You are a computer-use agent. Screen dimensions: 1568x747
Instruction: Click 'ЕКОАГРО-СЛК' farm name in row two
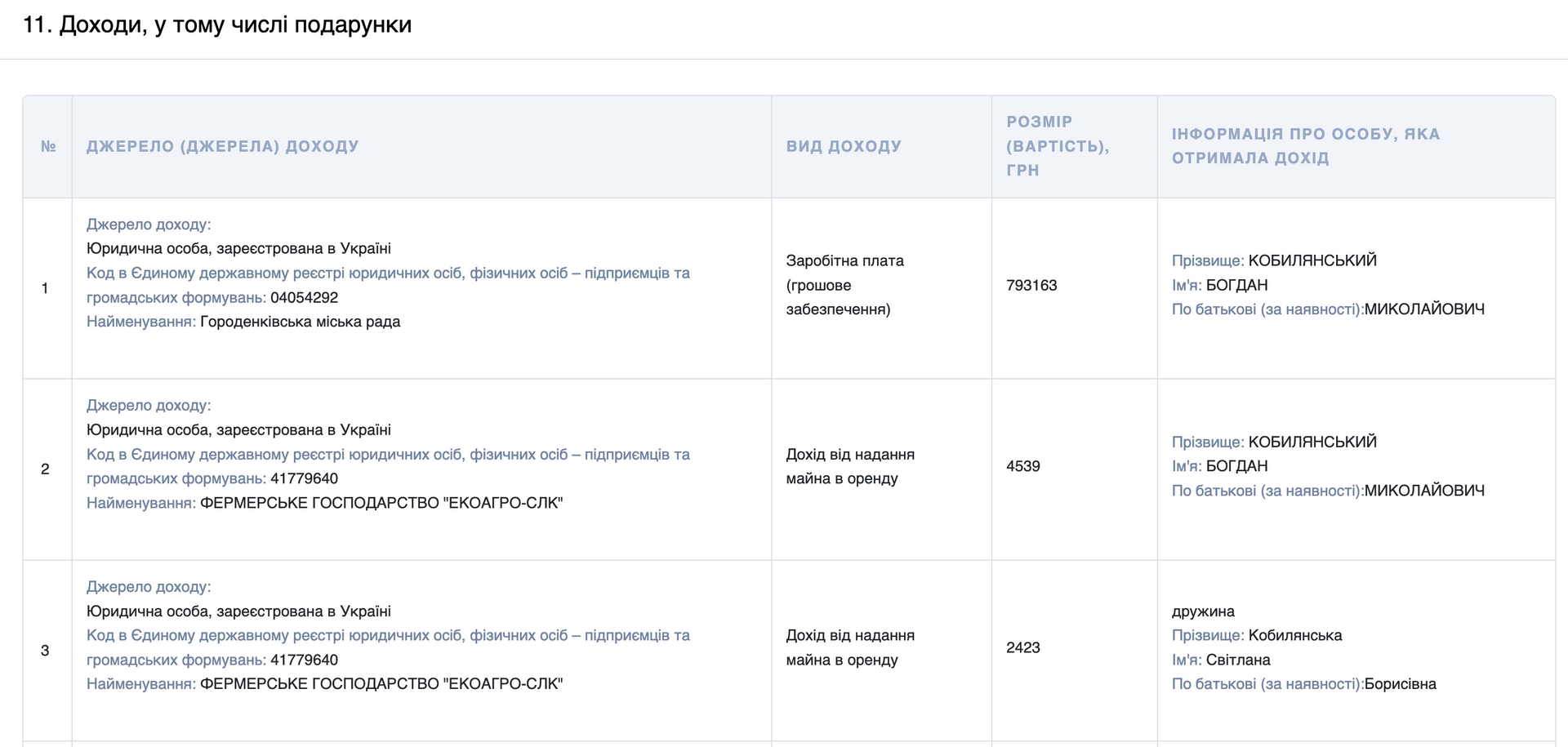click(x=381, y=503)
